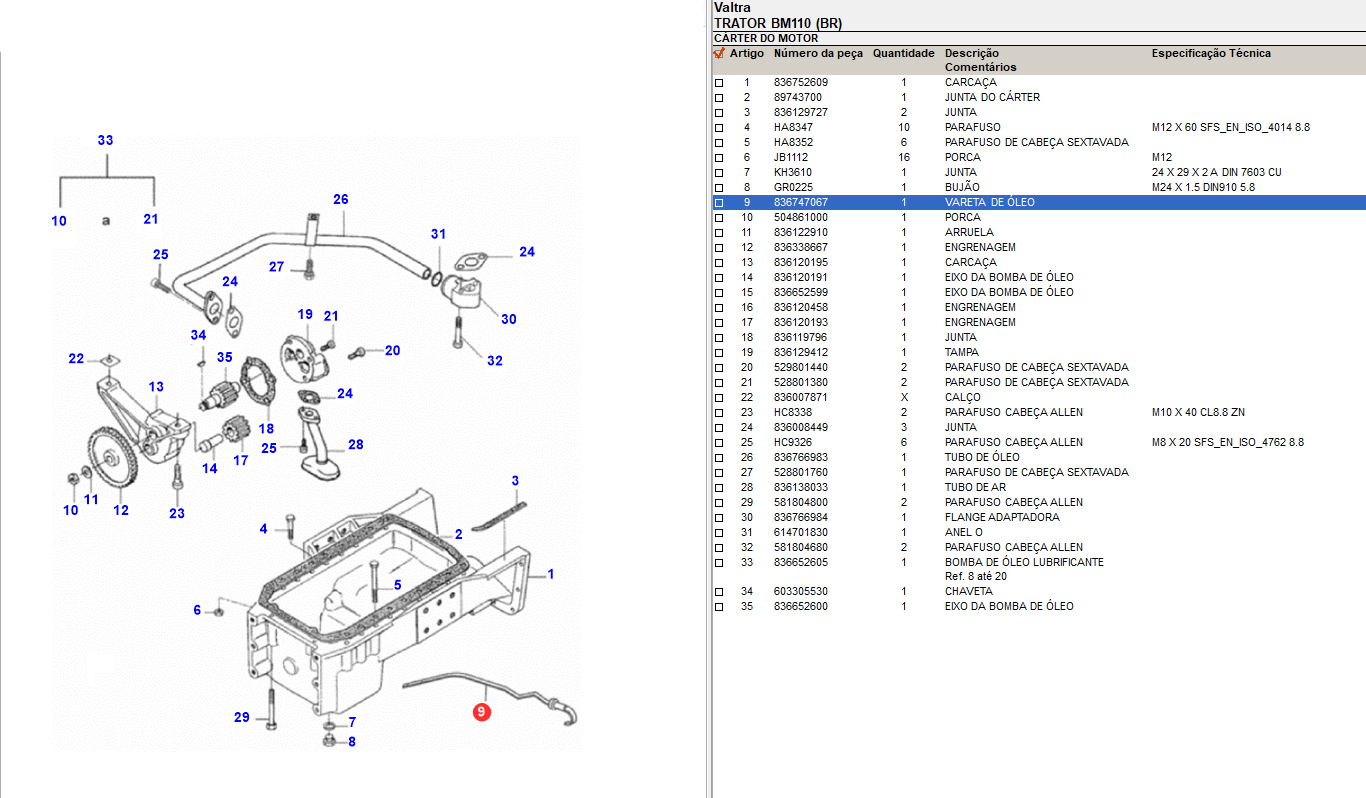Click callout 1 beside the oil pan housing
The width and height of the screenshot is (1366, 798).
550,574
